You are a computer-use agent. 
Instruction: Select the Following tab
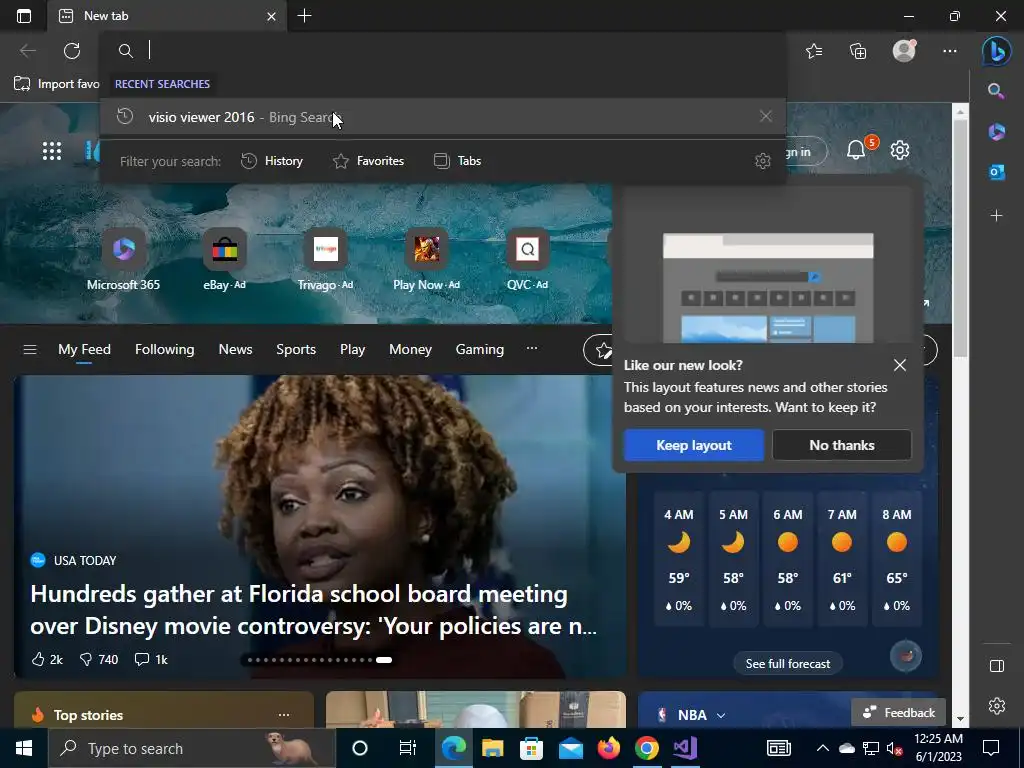(165, 349)
